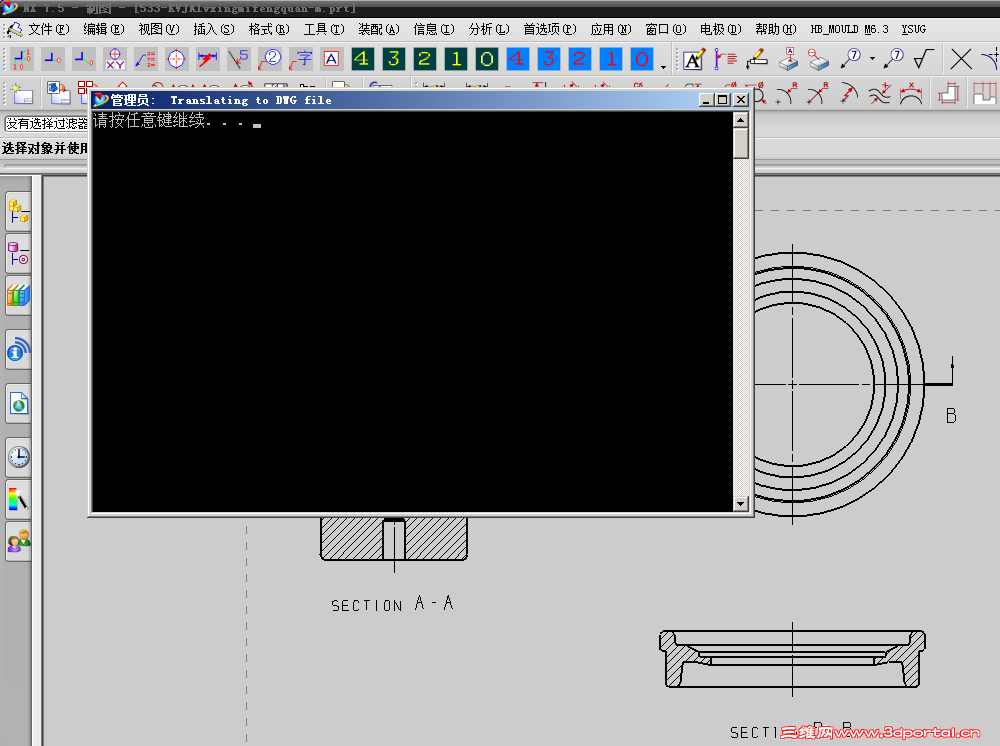Click the red '0' on blue tolerance button

[642, 59]
